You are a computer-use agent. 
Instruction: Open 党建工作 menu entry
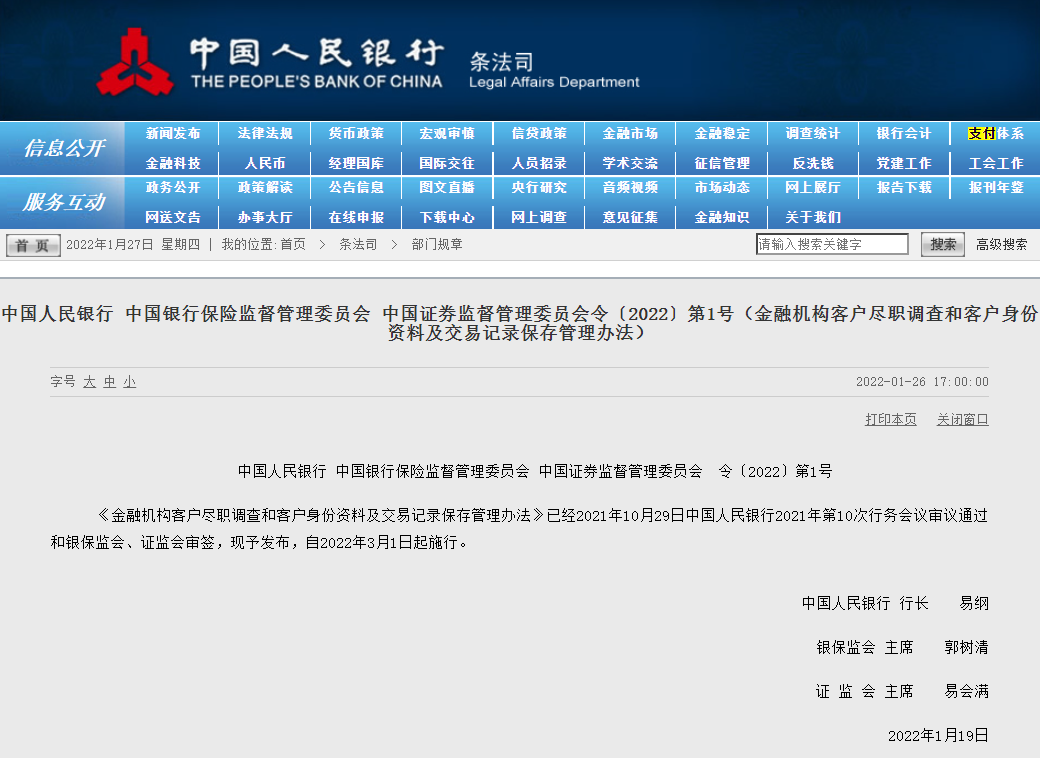904,163
